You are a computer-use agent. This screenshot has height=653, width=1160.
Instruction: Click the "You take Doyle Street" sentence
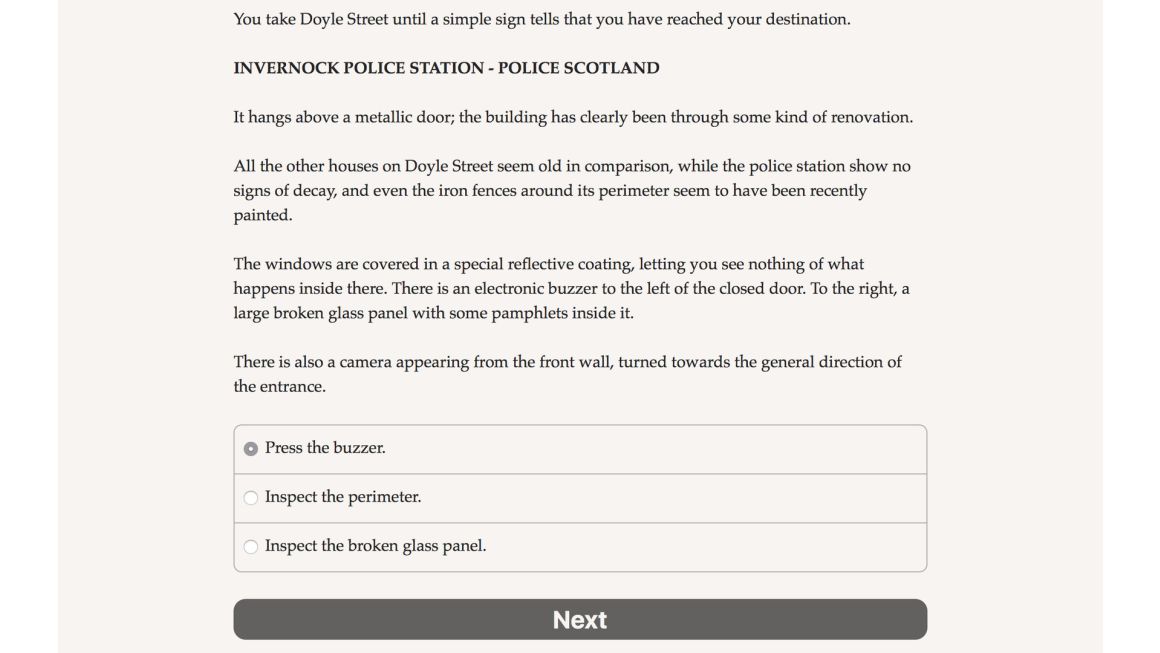542,19
